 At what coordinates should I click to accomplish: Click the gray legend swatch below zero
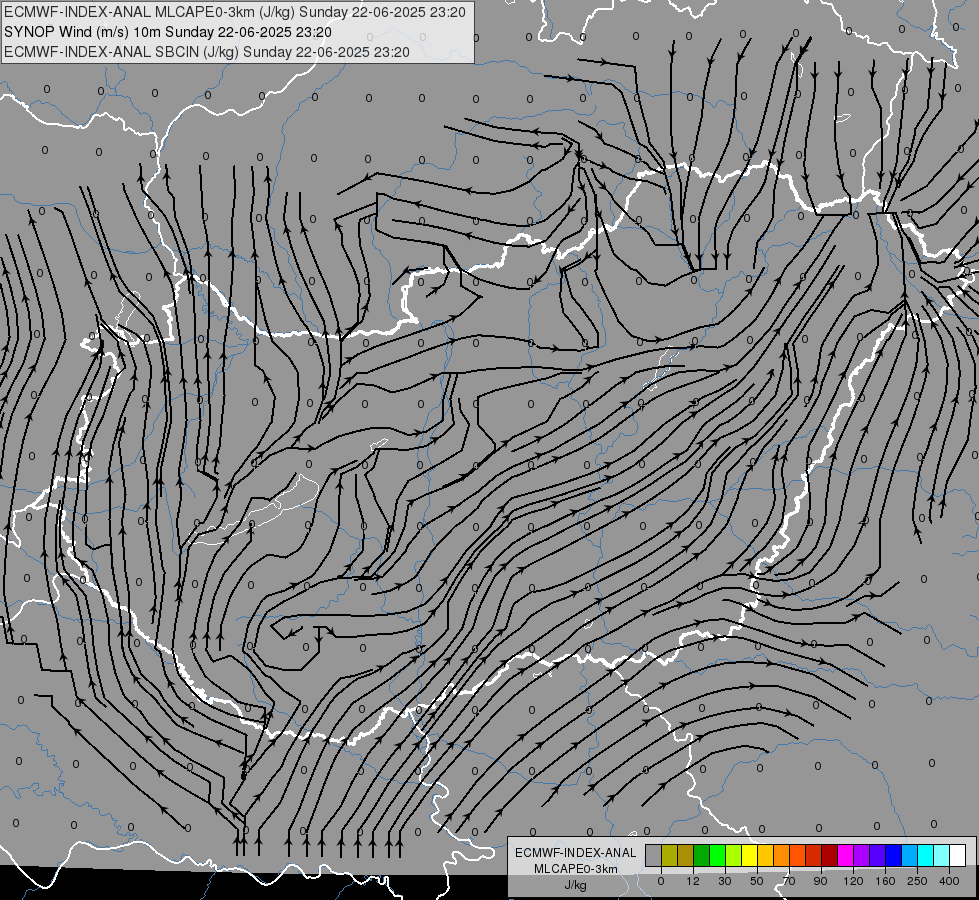click(654, 855)
